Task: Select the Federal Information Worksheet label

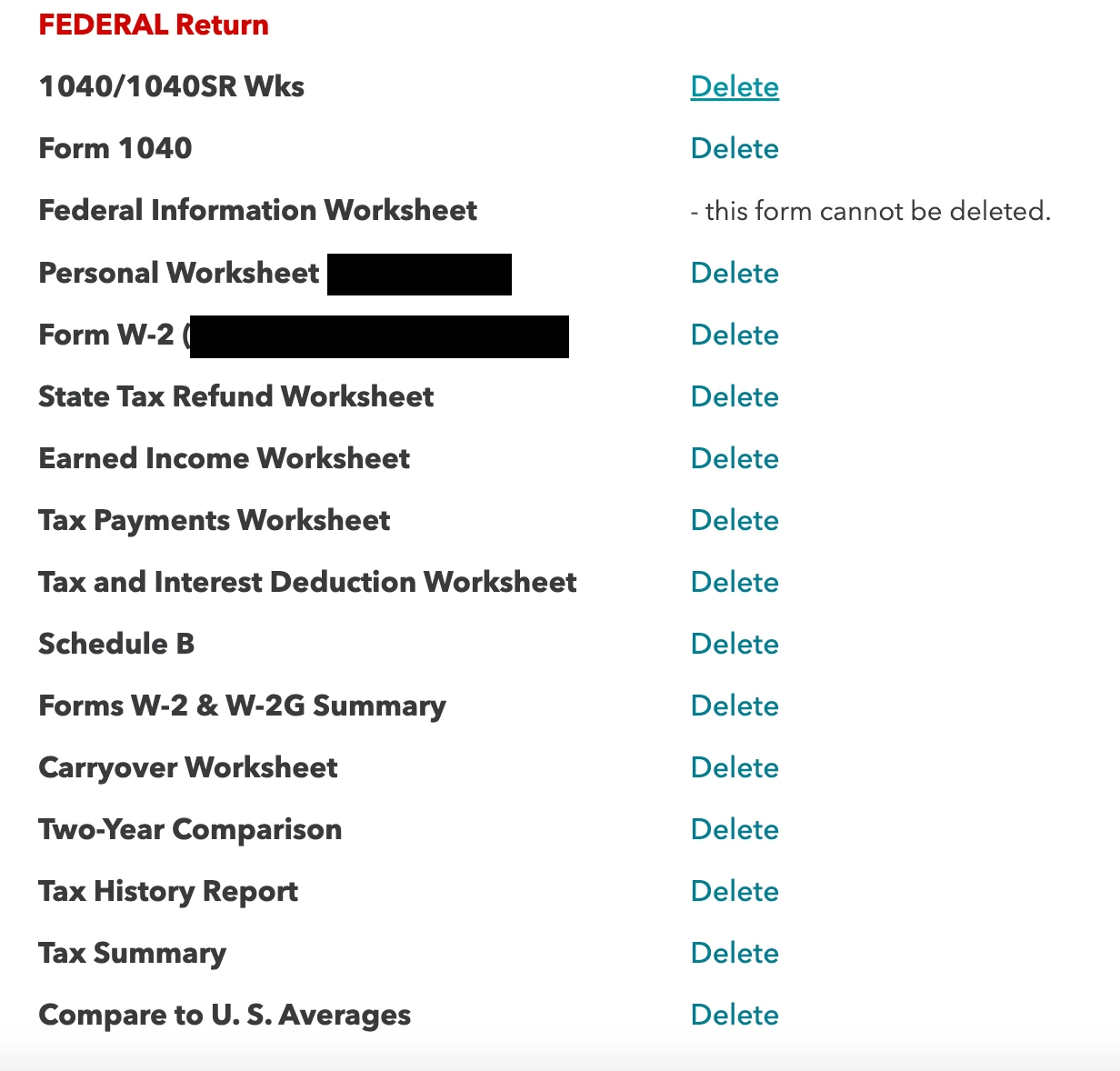Action: (x=257, y=210)
